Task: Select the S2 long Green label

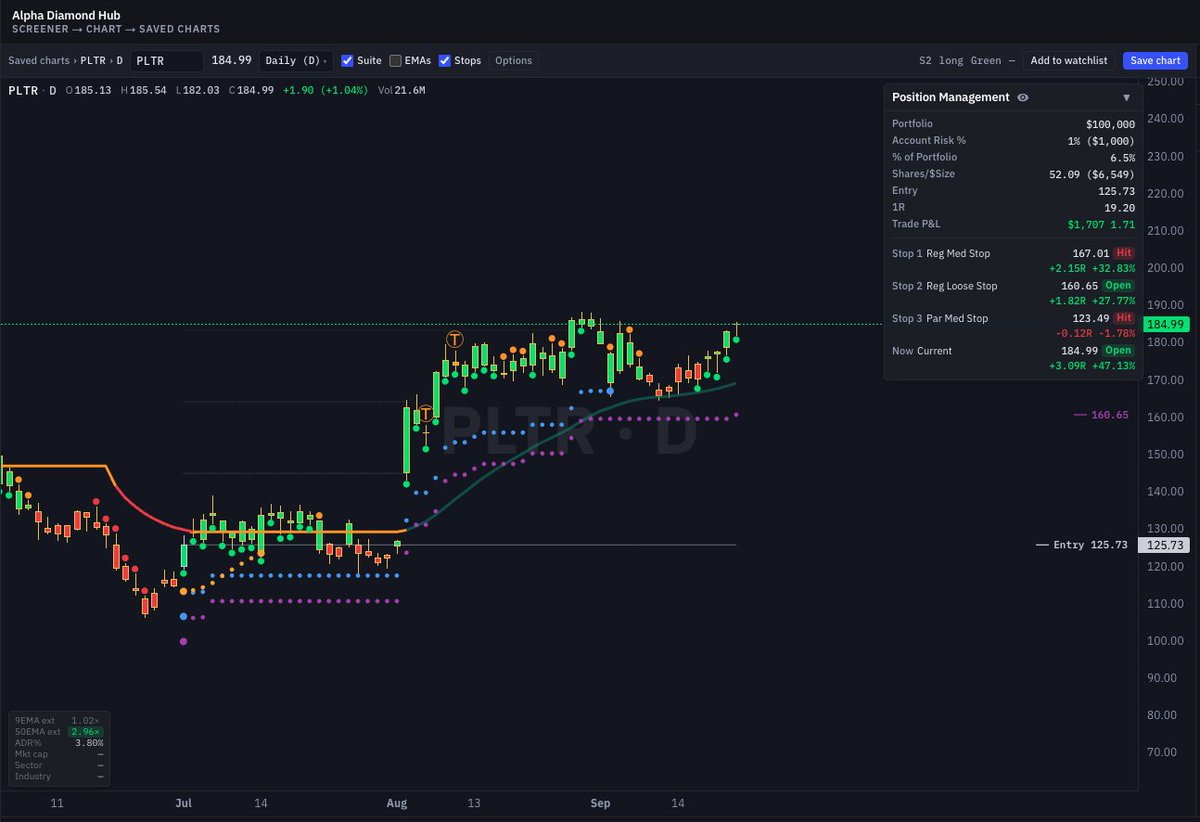Action: click(960, 60)
